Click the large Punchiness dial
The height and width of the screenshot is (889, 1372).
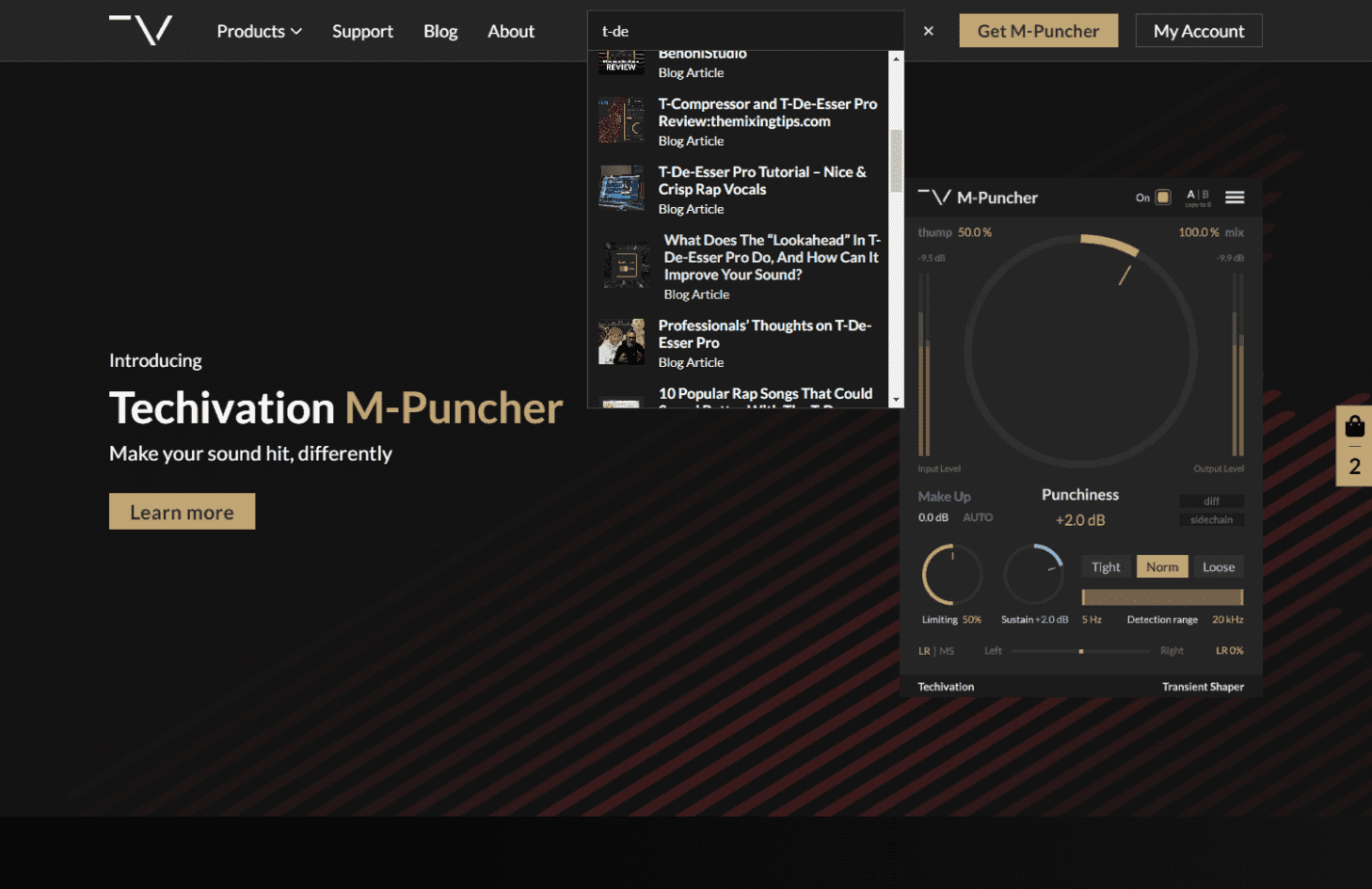(x=1079, y=351)
